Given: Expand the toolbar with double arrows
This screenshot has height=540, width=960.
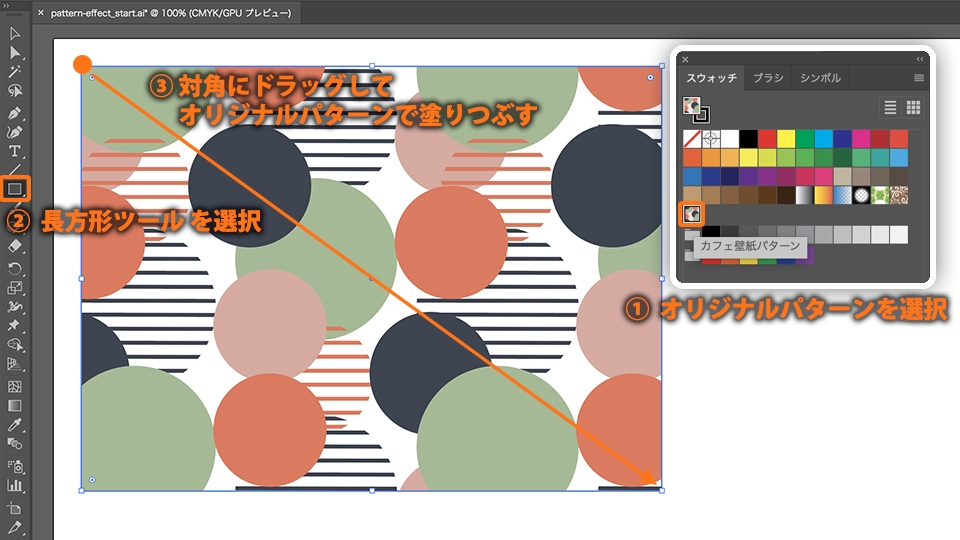Looking at the screenshot, I should tap(6, 6).
